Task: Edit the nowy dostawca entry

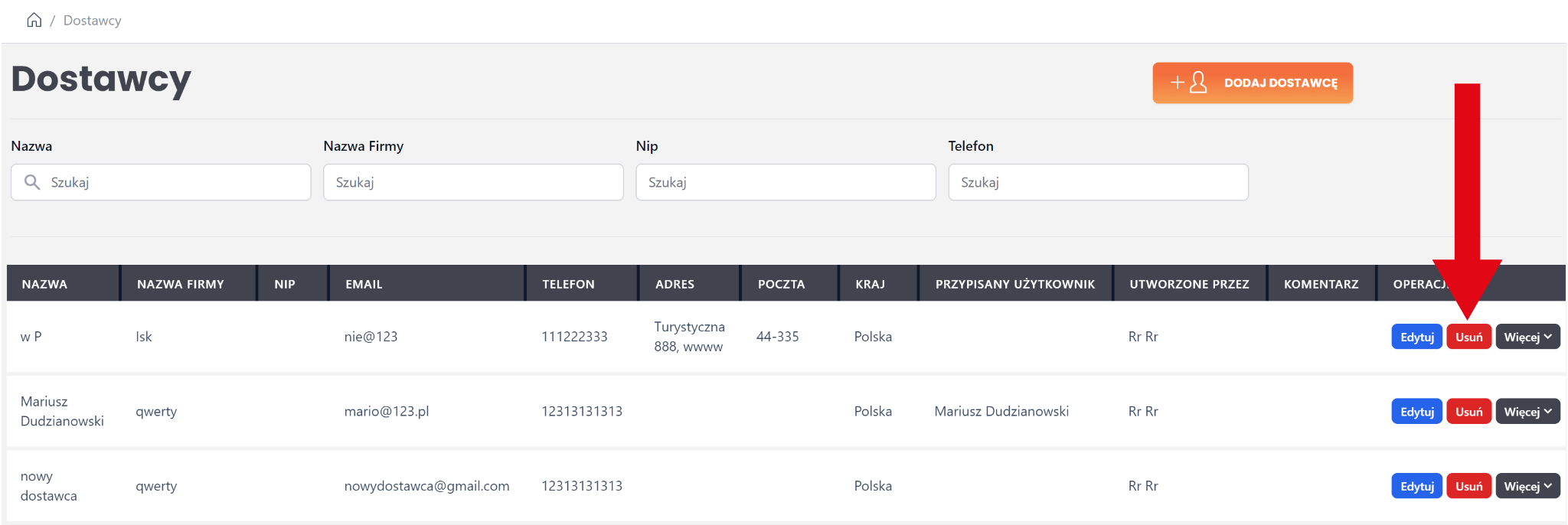Action: coord(1416,486)
